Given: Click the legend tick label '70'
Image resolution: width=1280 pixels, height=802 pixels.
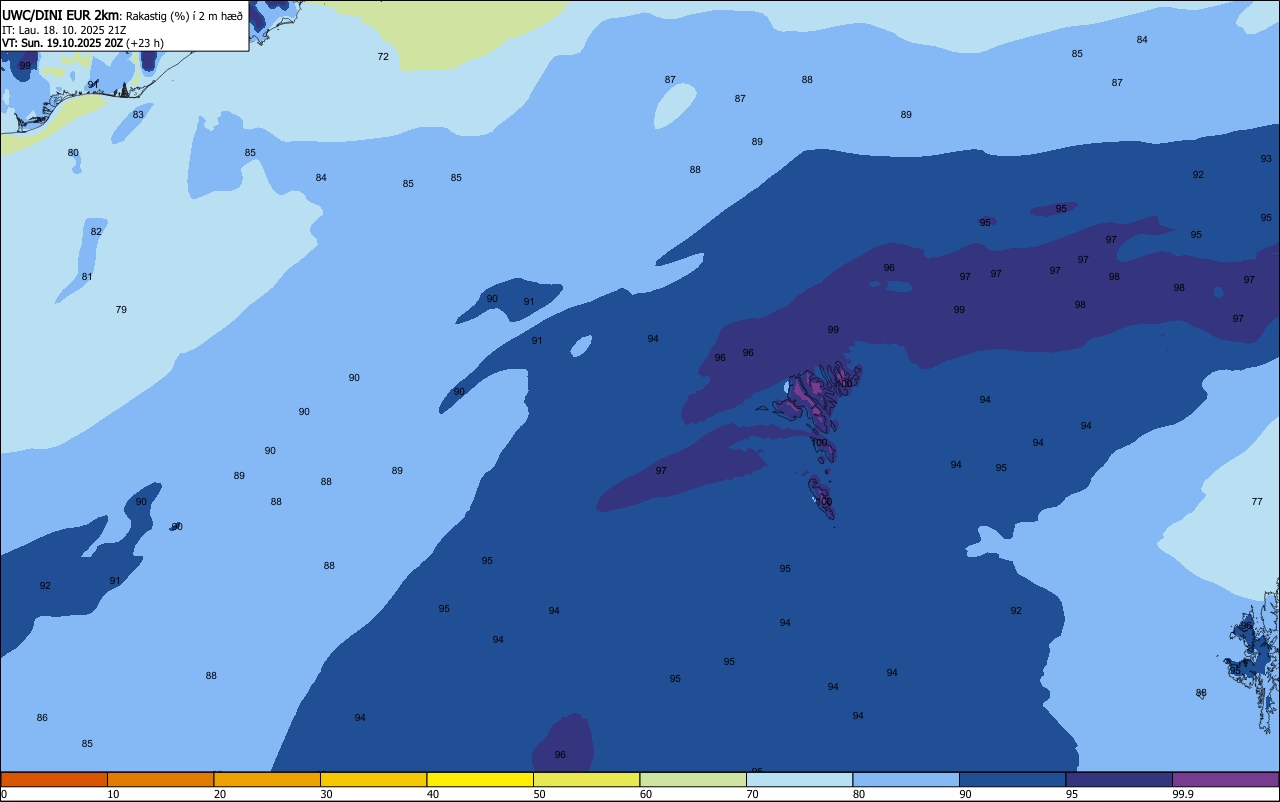Looking at the screenshot, I should pos(752,794).
